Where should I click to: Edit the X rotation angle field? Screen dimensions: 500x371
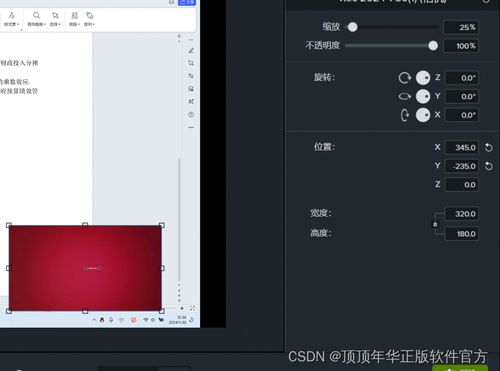(462, 115)
